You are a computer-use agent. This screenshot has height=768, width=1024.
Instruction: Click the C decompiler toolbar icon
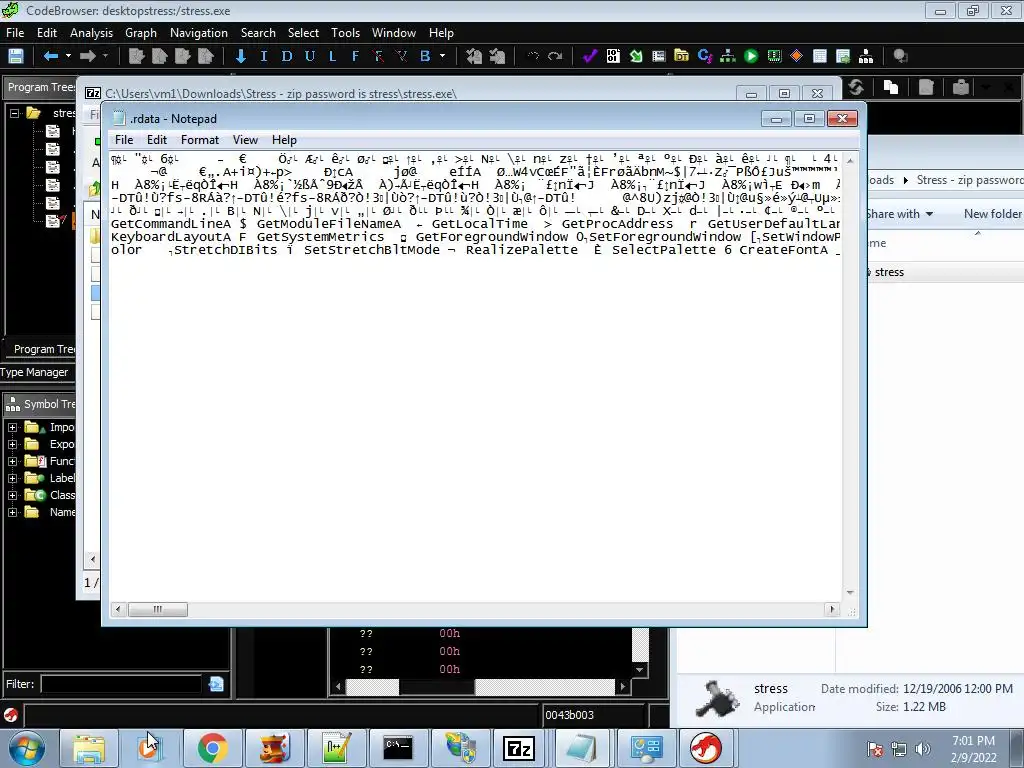(705, 56)
